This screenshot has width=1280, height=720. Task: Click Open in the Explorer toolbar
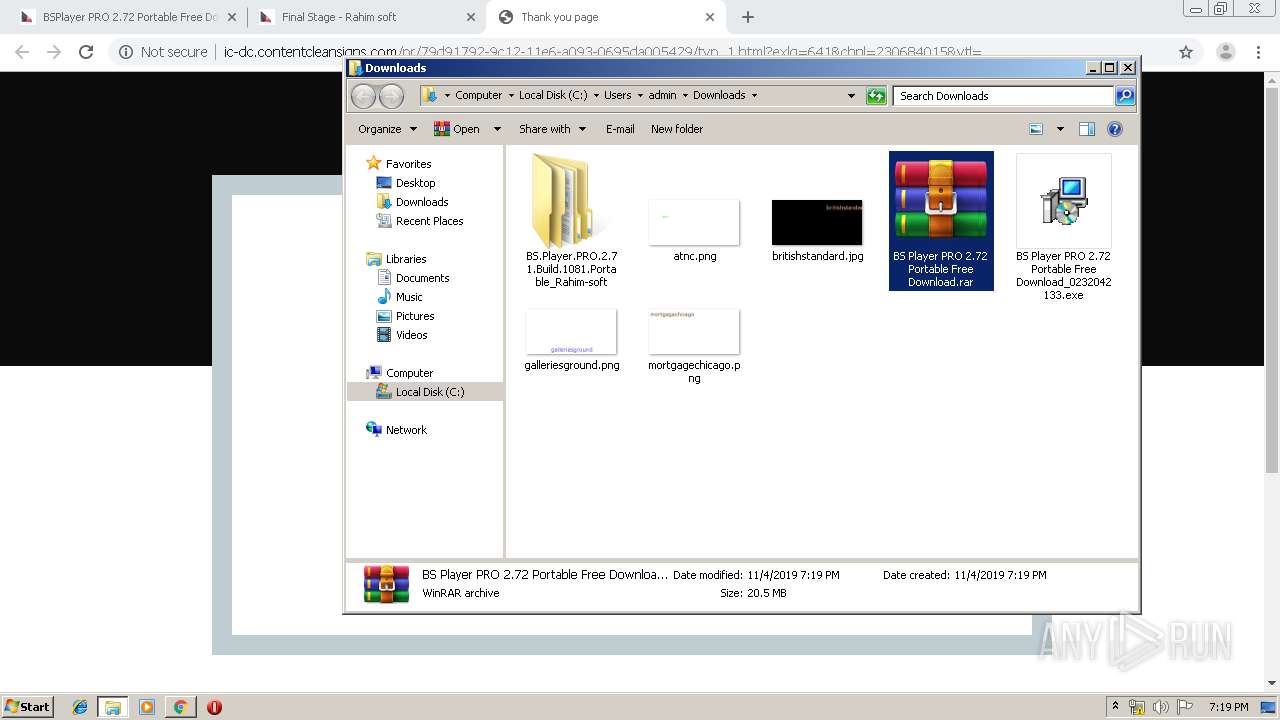point(457,129)
